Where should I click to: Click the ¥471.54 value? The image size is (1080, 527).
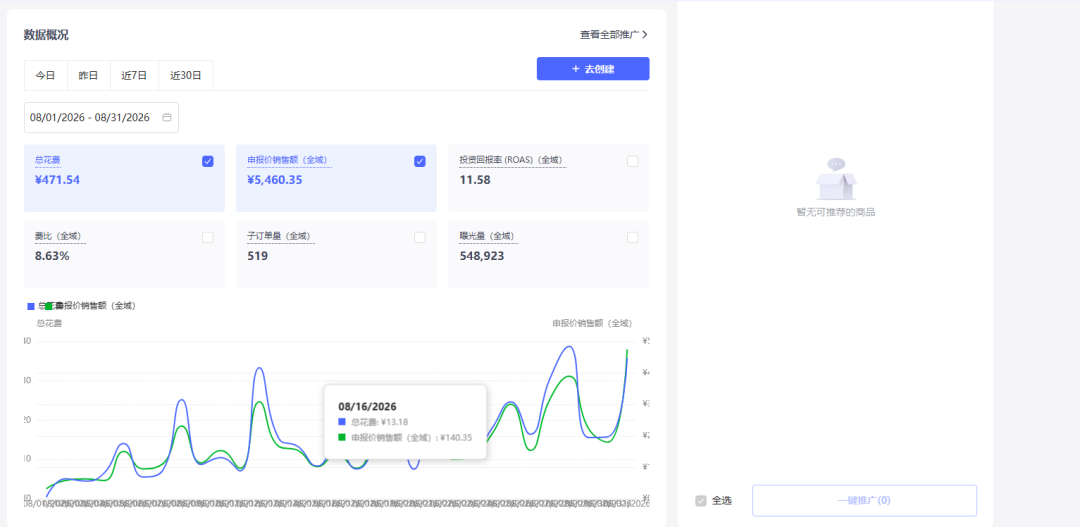tap(58, 180)
